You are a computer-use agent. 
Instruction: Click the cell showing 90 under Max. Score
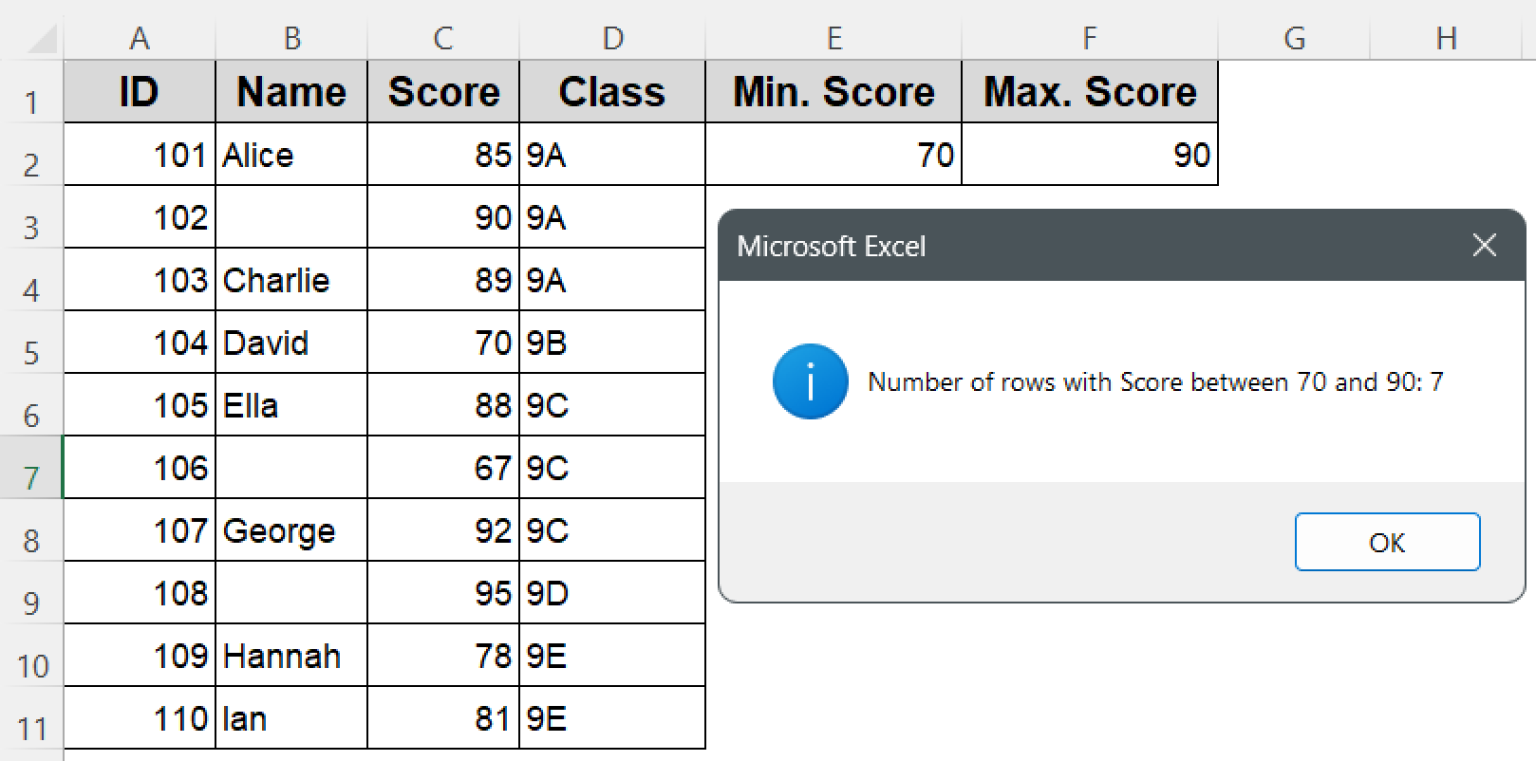(x=1089, y=155)
